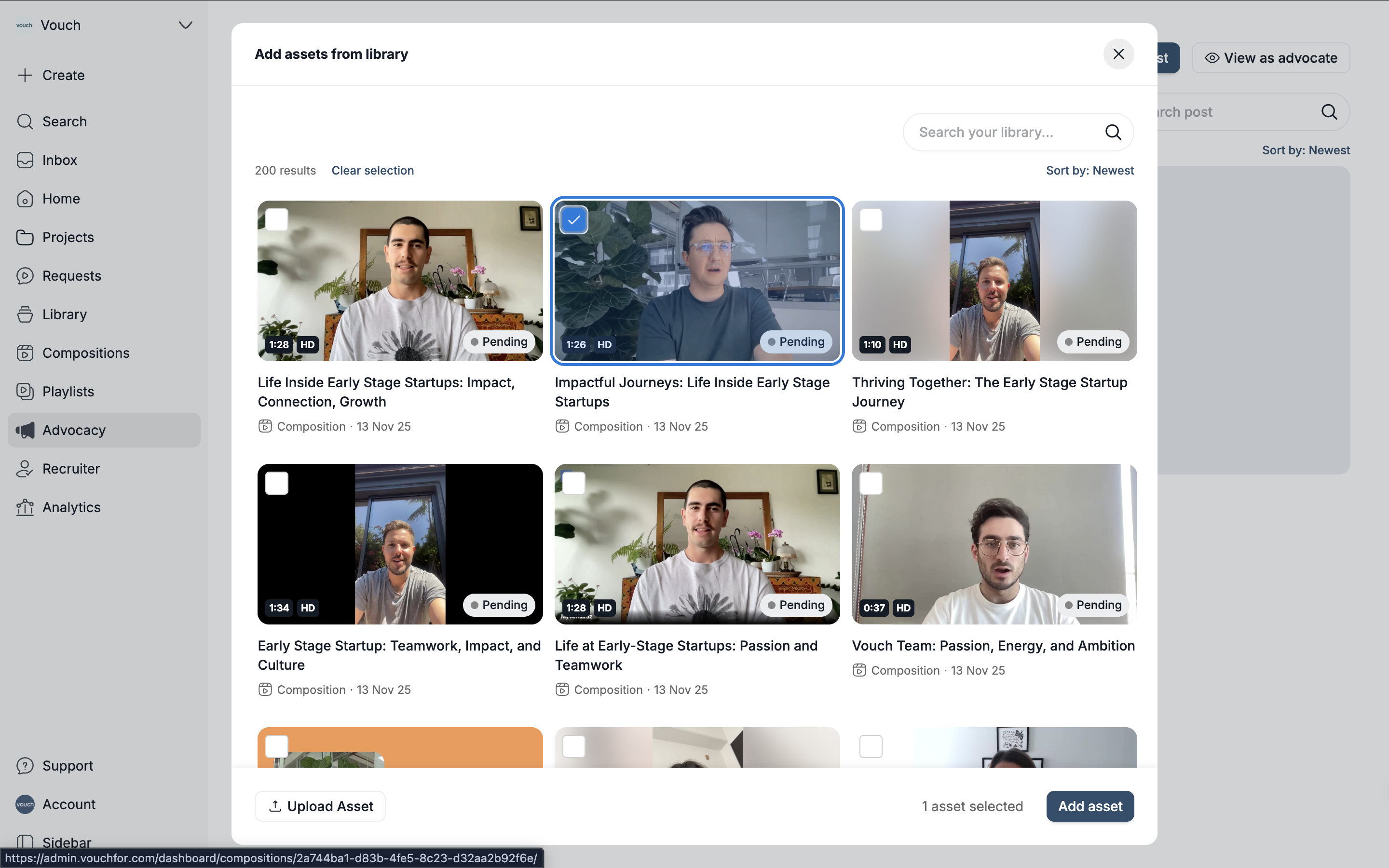The height and width of the screenshot is (868, 1389).
Task: Click the Compositions sidebar icon
Action: [x=25, y=353]
